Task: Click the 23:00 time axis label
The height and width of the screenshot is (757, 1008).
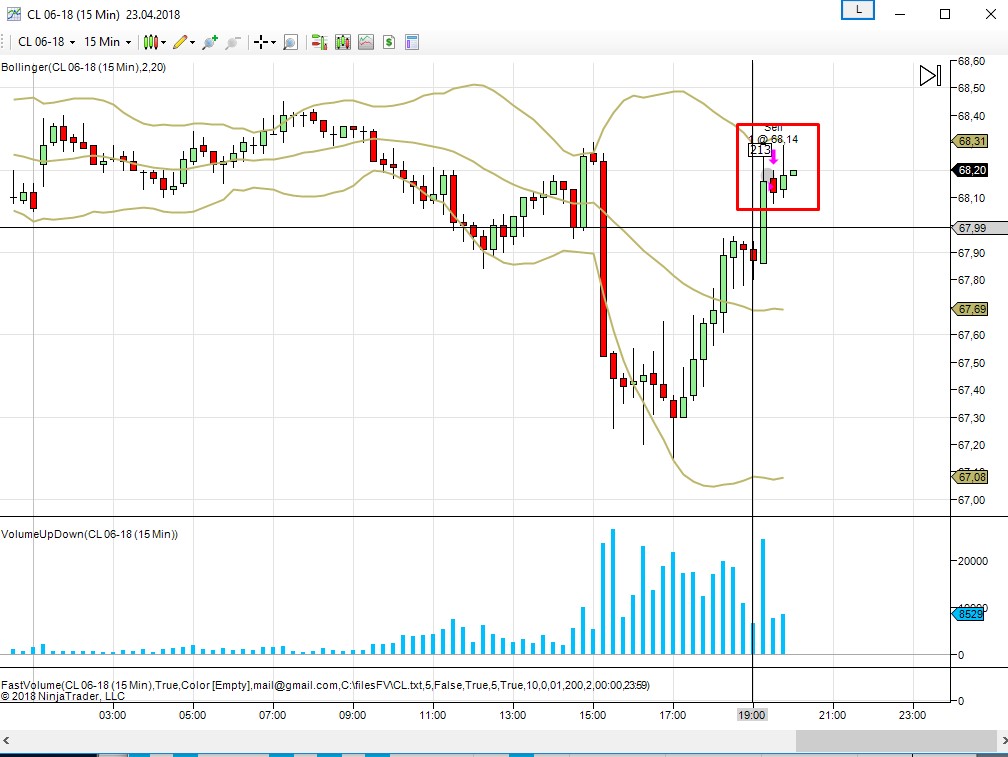Action: (912, 715)
